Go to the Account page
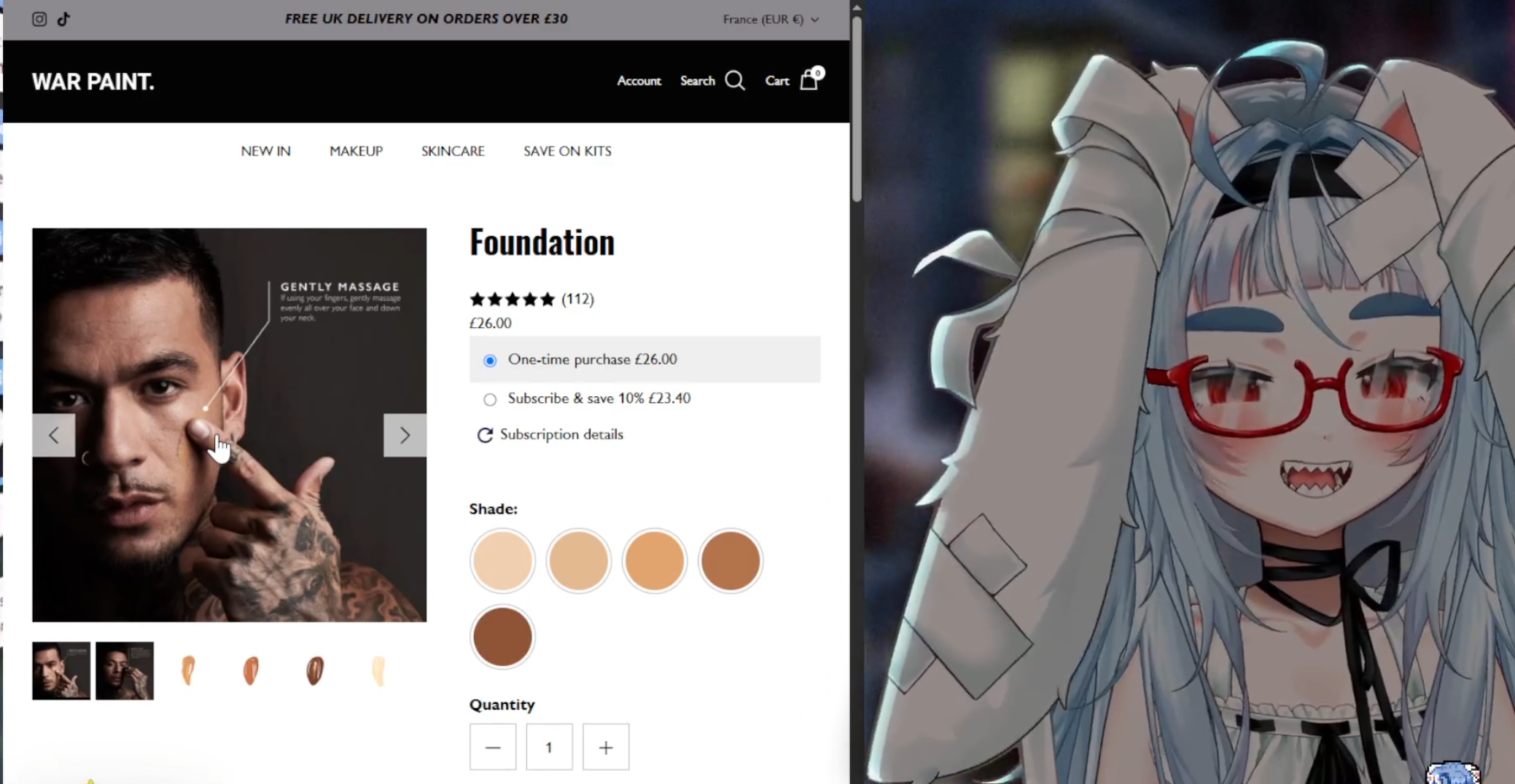This screenshot has width=1515, height=784. [x=639, y=81]
